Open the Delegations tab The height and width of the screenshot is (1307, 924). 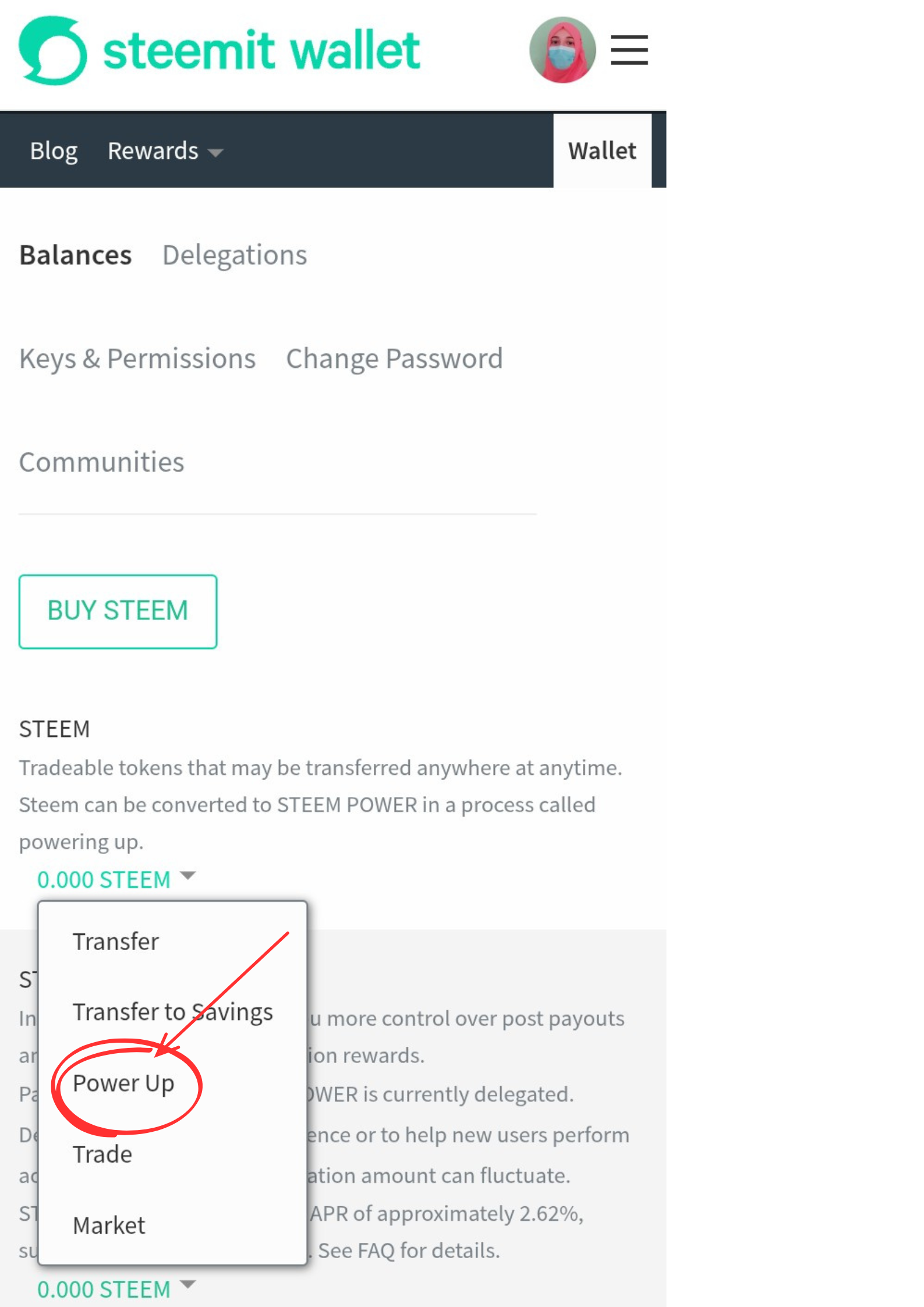(235, 255)
